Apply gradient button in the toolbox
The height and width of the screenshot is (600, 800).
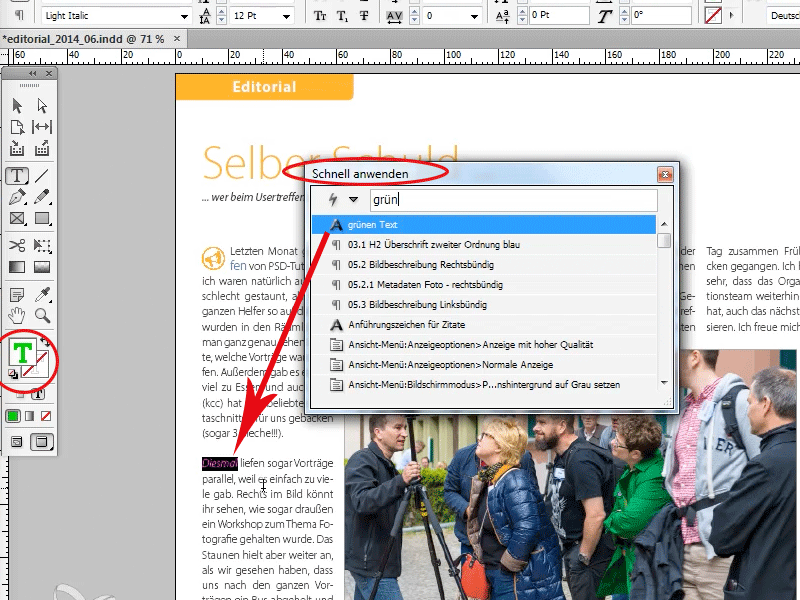(x=30, y=416)
